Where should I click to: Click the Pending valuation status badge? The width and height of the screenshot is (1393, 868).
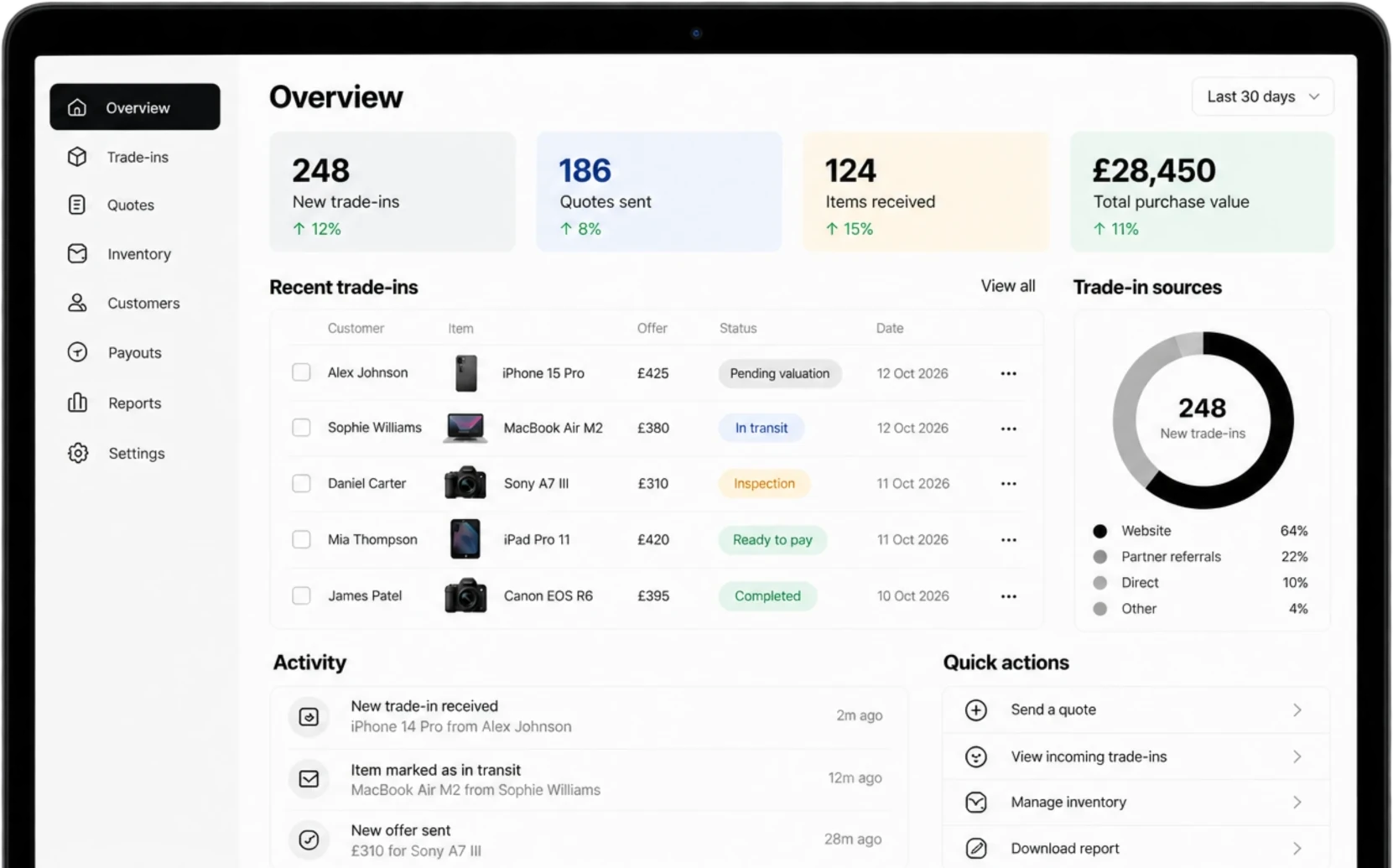780,373
